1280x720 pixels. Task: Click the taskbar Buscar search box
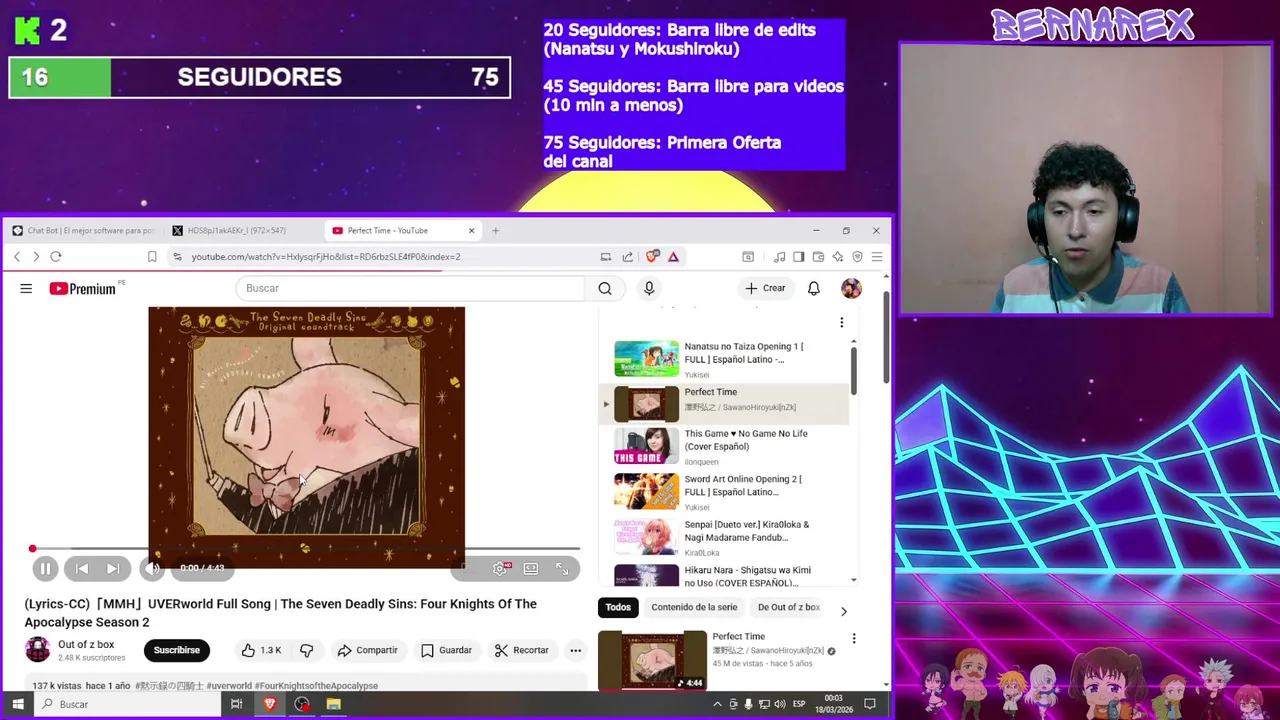coord(125,704)
